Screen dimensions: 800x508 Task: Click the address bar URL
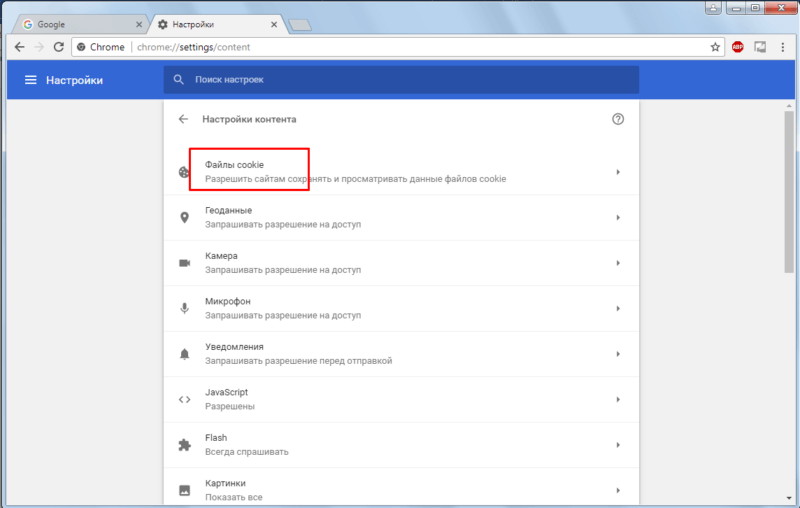(193, 47)
